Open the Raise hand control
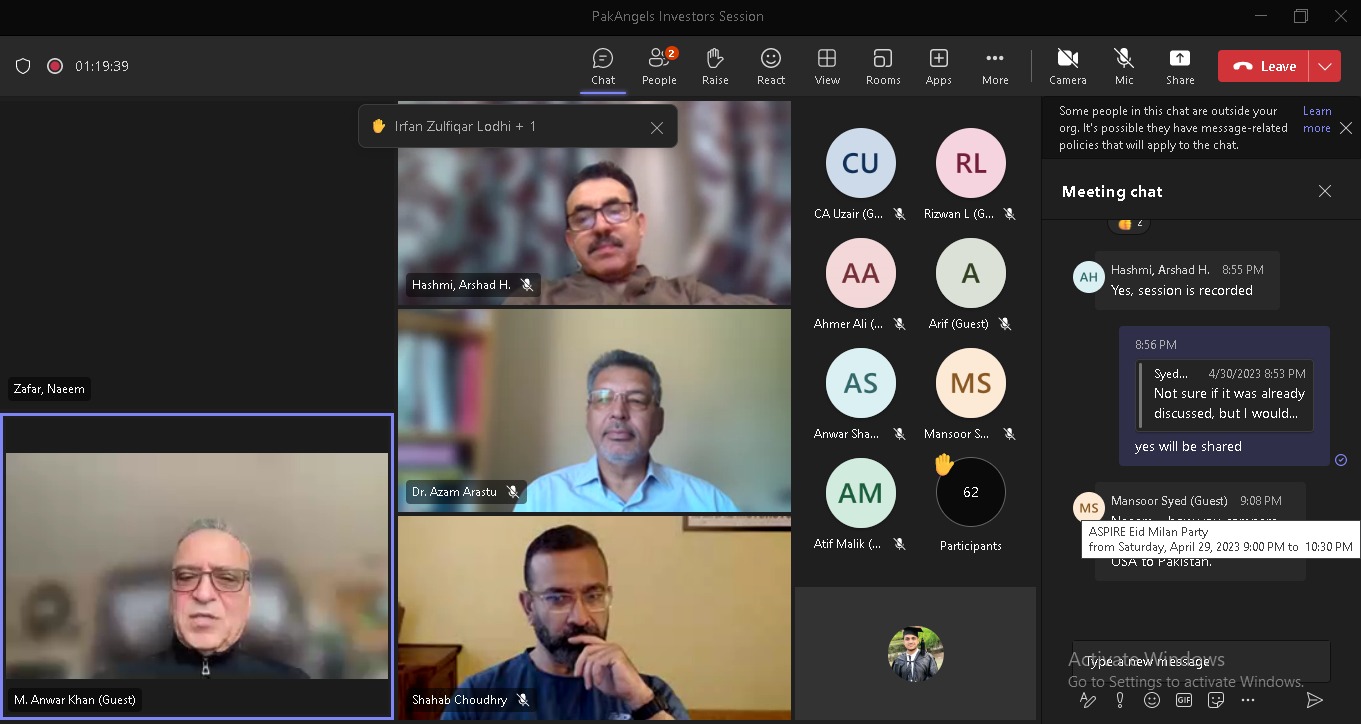The height and width of the screenshot is (724, 1361). pyautogui.click(x=714, y=66)
